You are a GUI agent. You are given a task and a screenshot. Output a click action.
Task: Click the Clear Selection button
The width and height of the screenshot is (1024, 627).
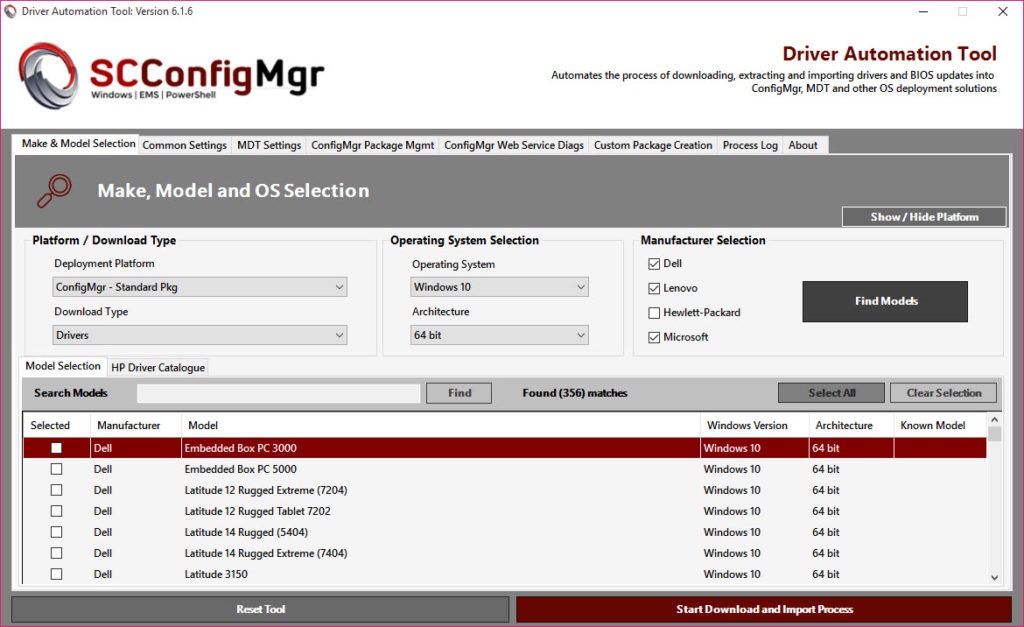pyautogui.click(x=944, y=393)
